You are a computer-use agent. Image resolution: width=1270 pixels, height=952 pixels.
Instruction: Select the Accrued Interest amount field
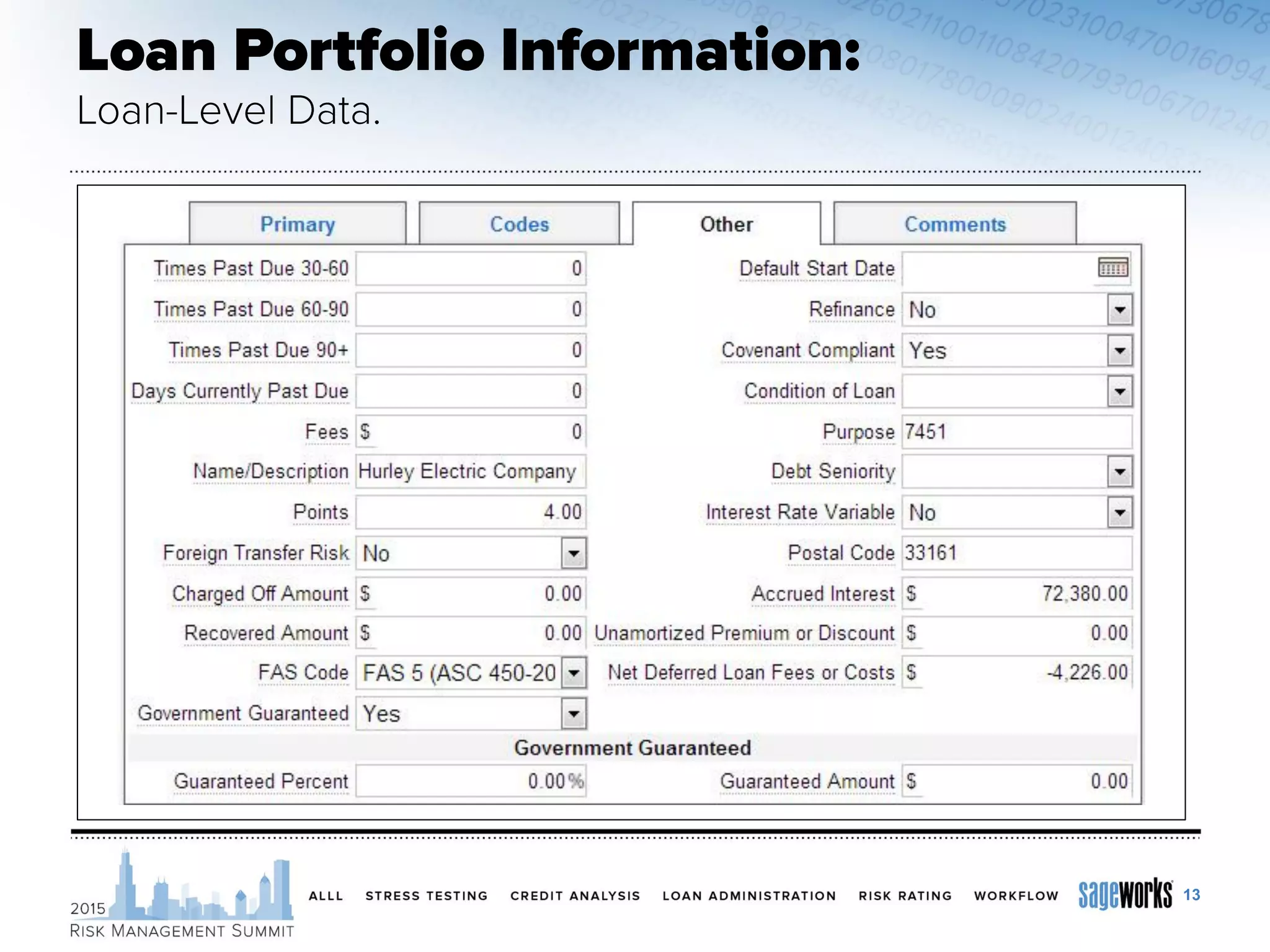[x=1016, y=594]
